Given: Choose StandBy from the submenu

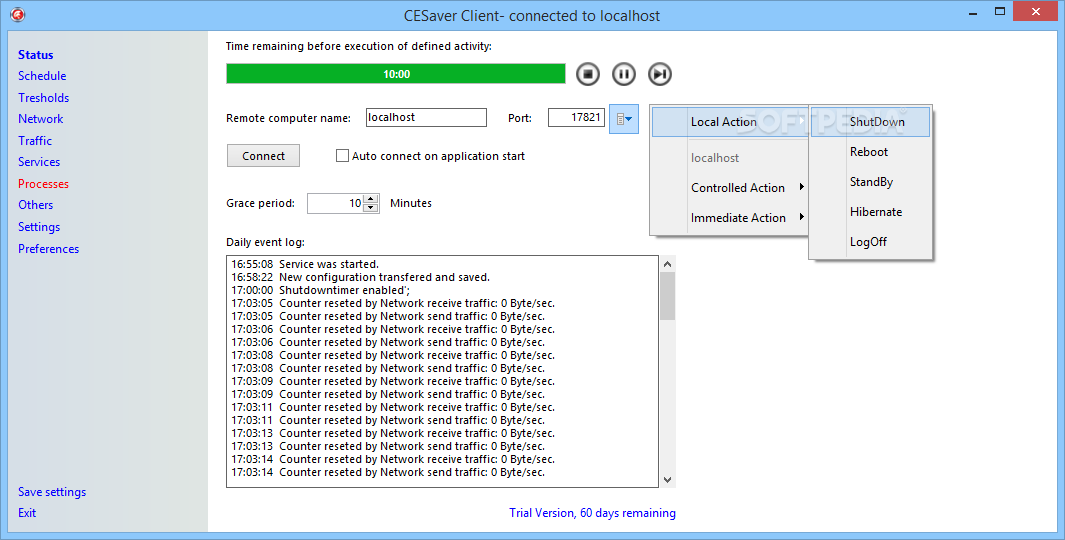Looking at the screenshot, I should pyautogui.click(x=870, y=181).
